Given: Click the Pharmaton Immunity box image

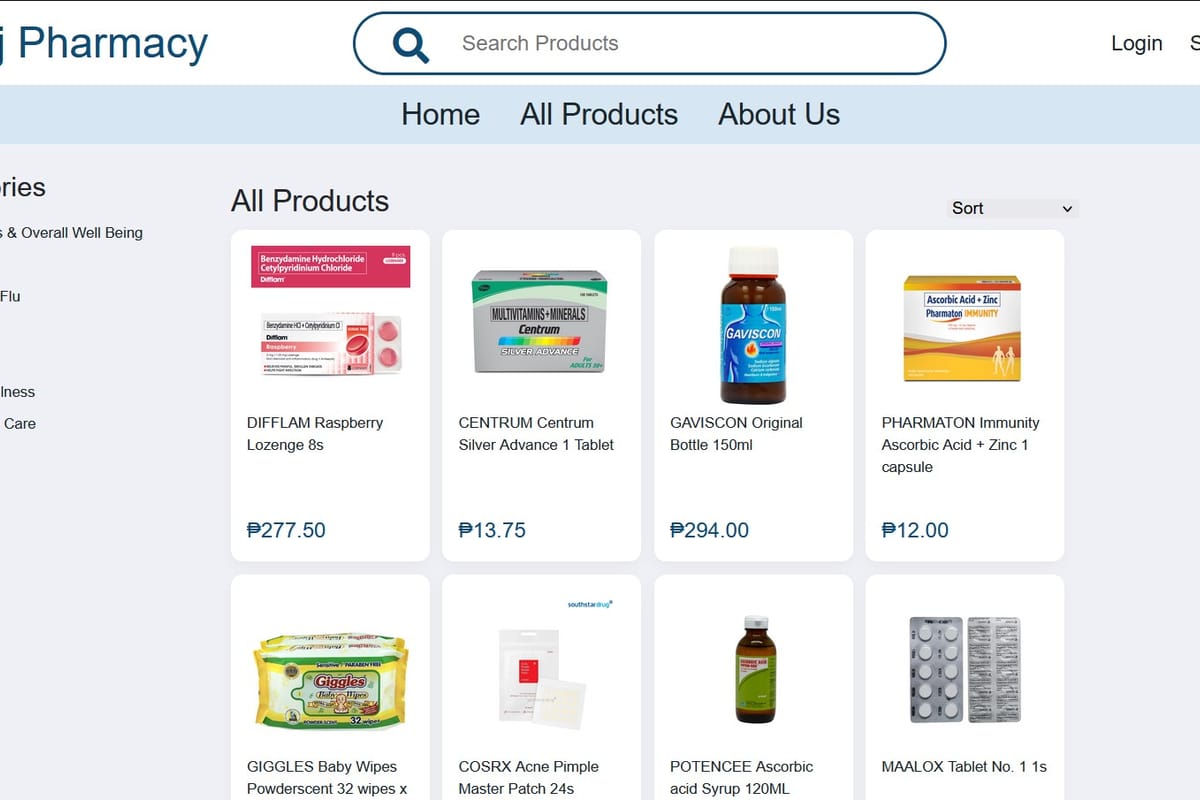Looking at the screenshot, I should pos(962,328).
